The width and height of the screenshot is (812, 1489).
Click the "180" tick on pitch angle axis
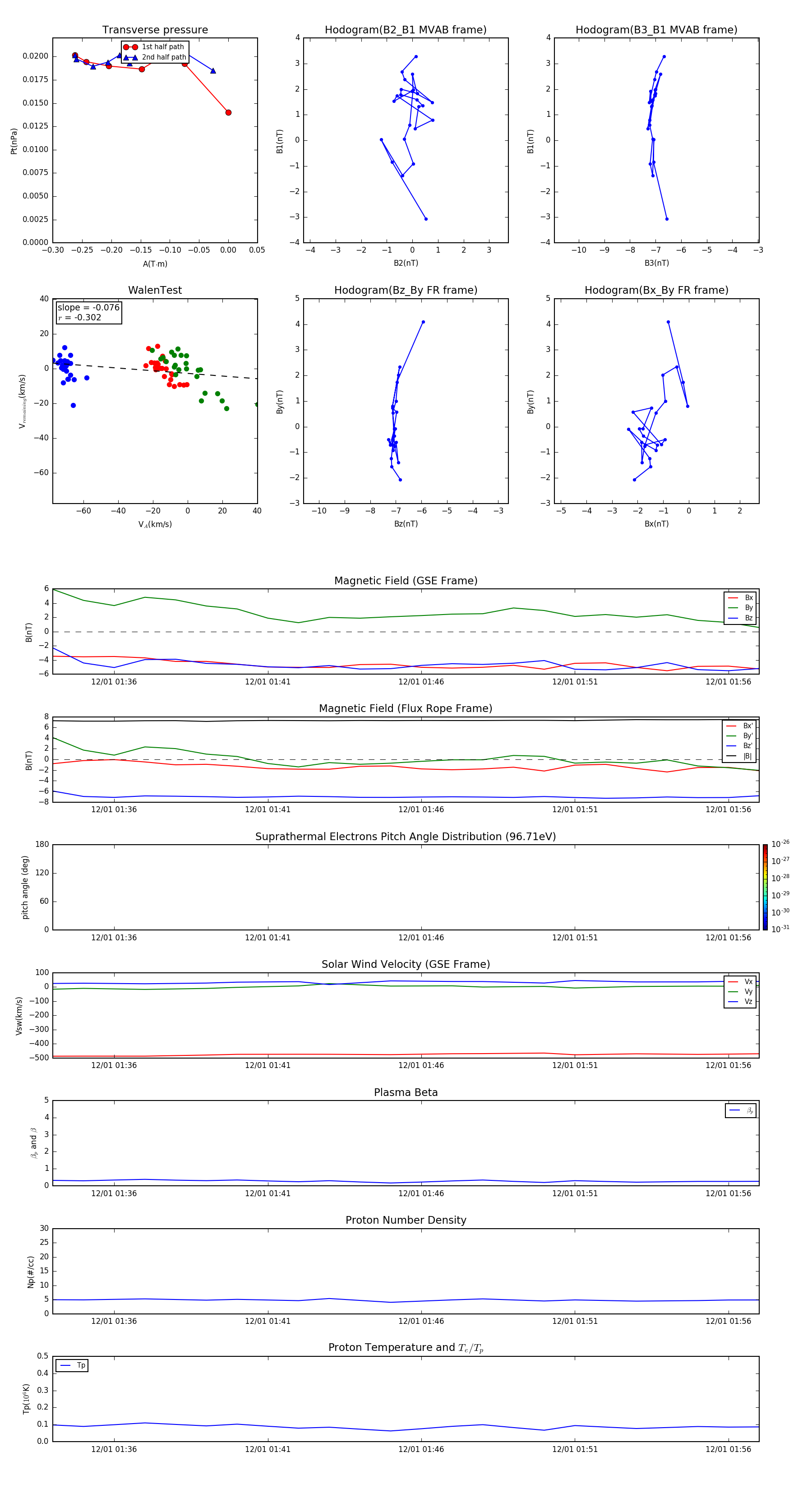[42, 845]
